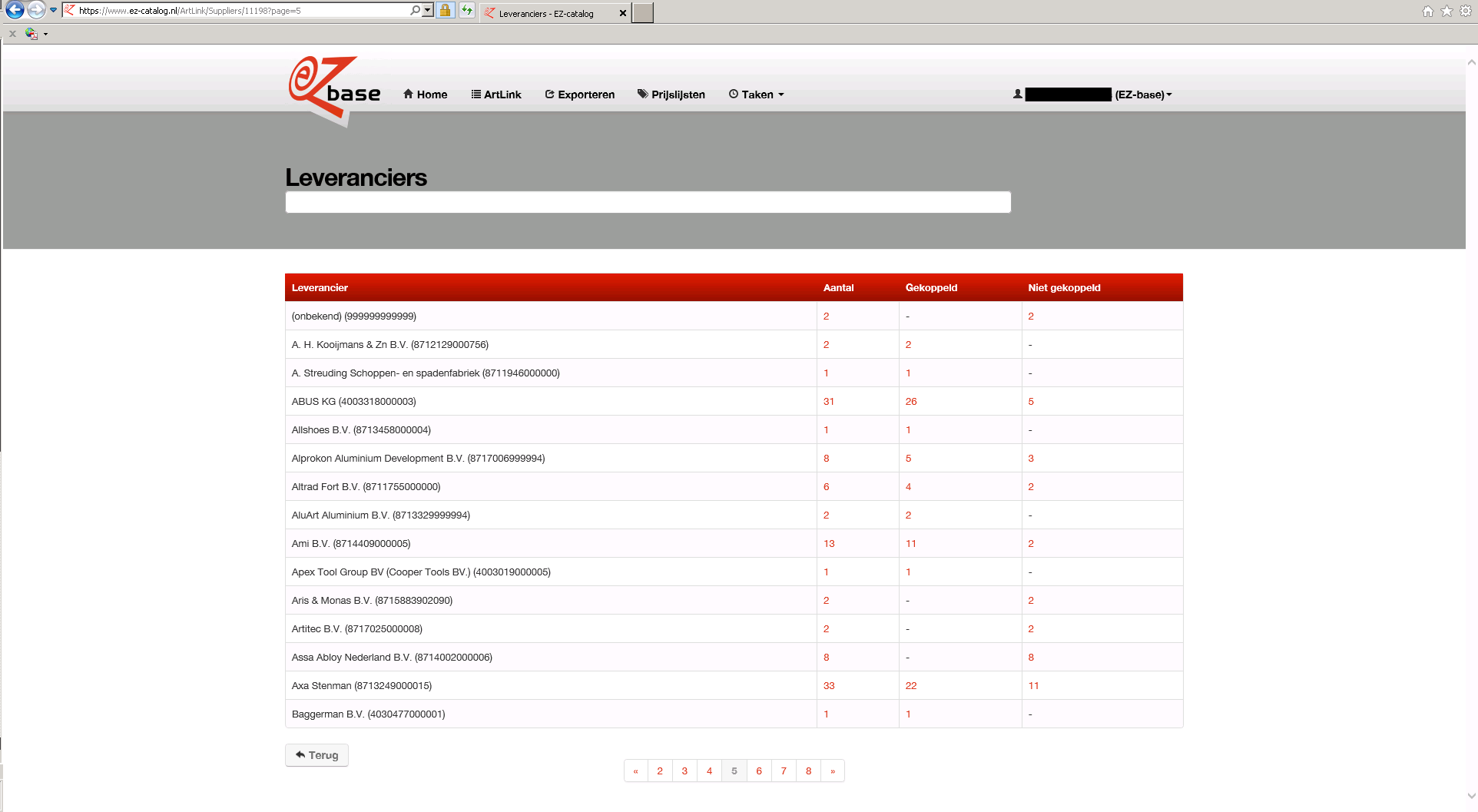The height and width of the screenshot is (812, 1478).
Task: Expand address bar autocomplete dropdown
Action: 428,10
